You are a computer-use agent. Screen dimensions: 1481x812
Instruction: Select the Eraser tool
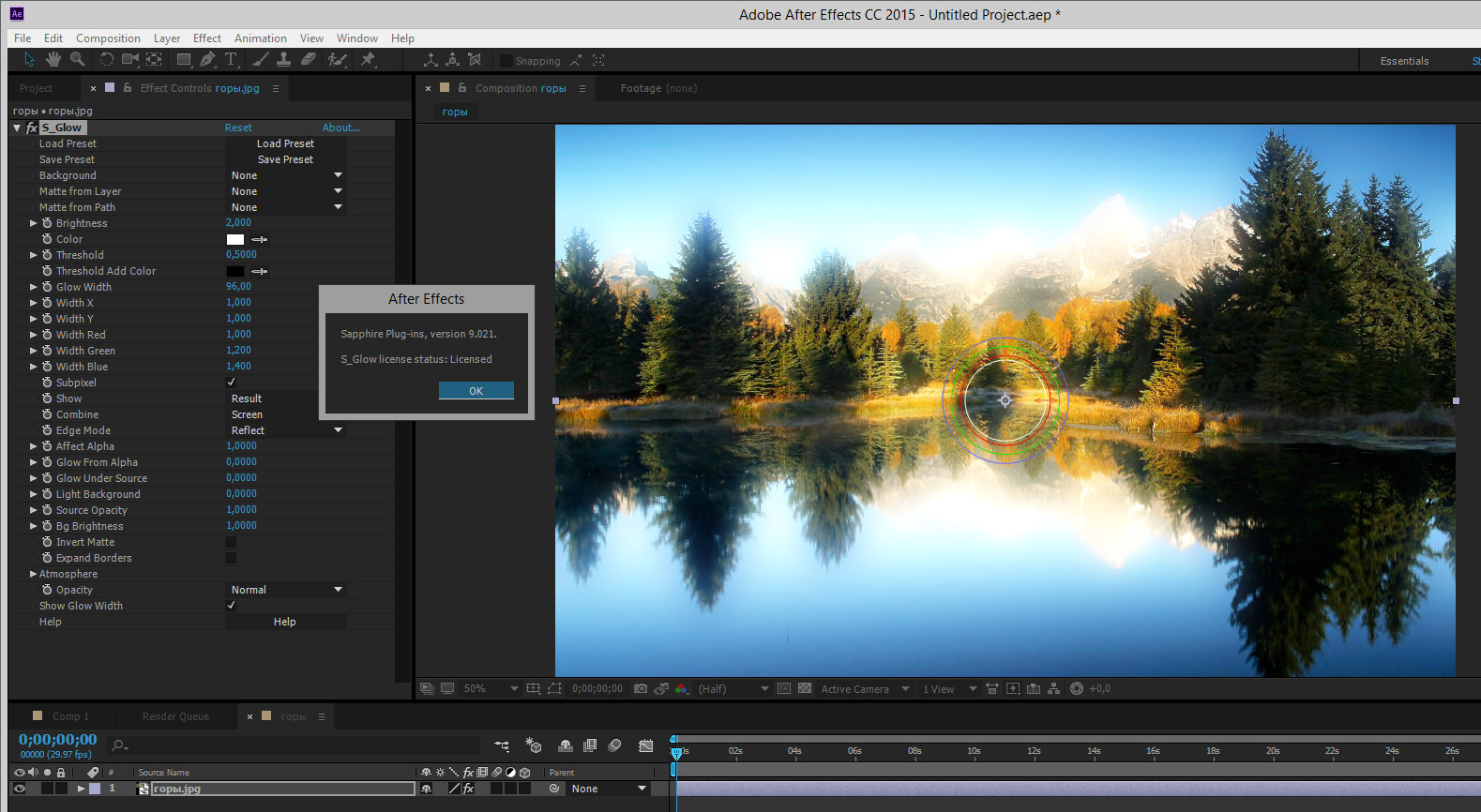[x=308, y=60]
